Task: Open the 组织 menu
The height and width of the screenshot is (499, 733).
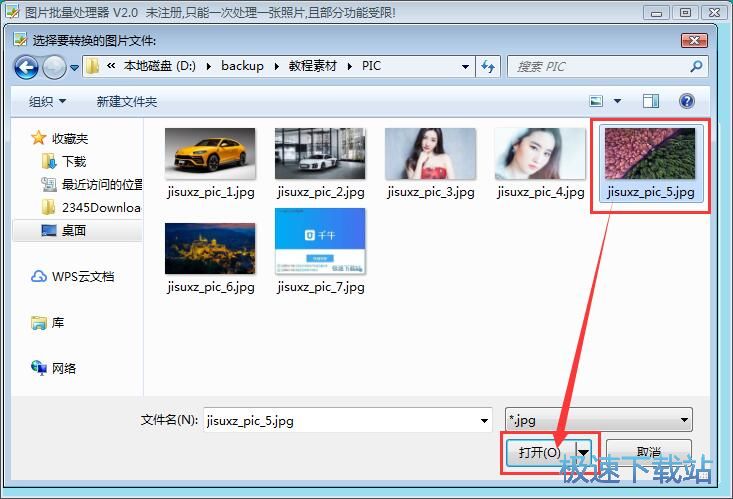Action: 47,101
